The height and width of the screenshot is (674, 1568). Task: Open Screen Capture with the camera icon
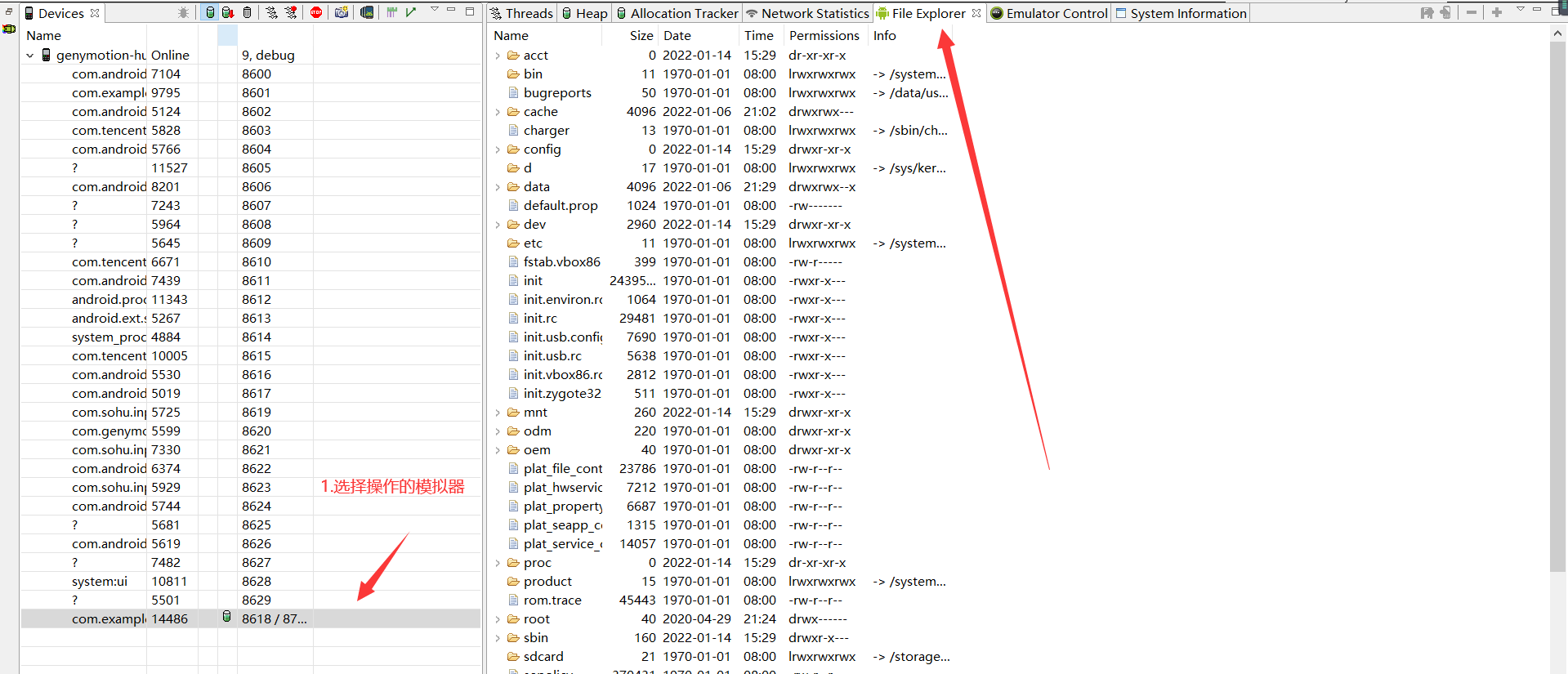342,12
